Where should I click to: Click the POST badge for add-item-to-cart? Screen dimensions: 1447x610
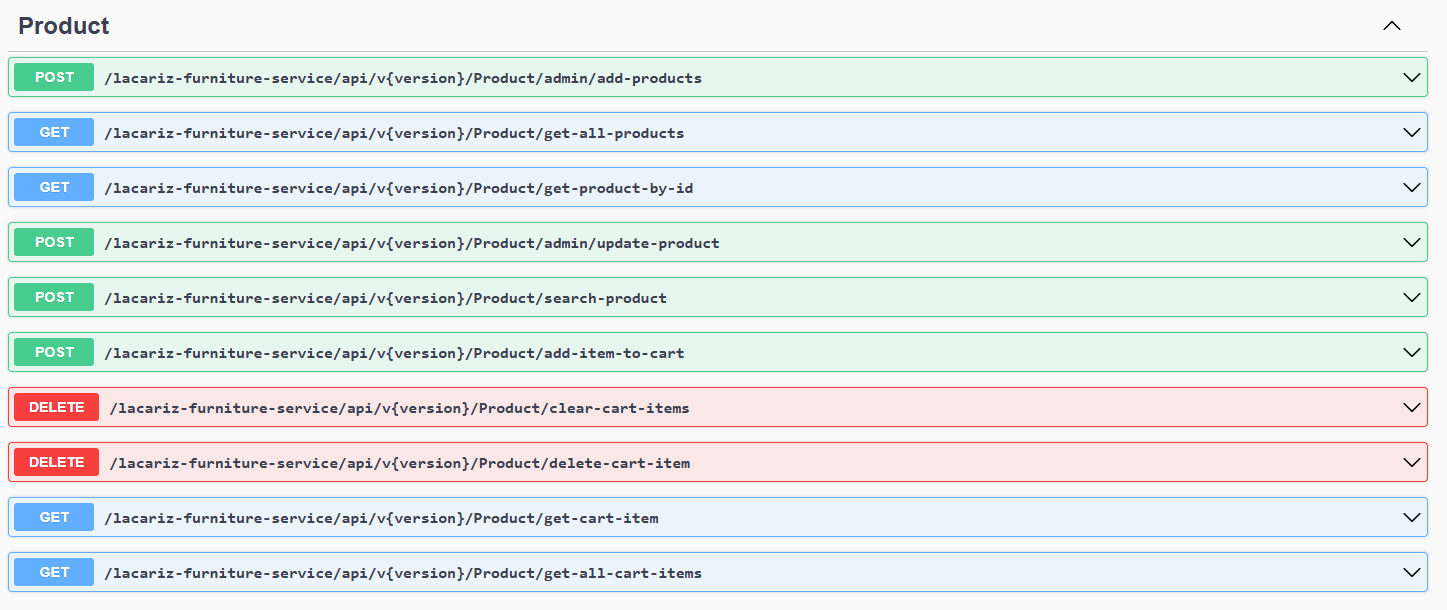click(x=54, y=352)
